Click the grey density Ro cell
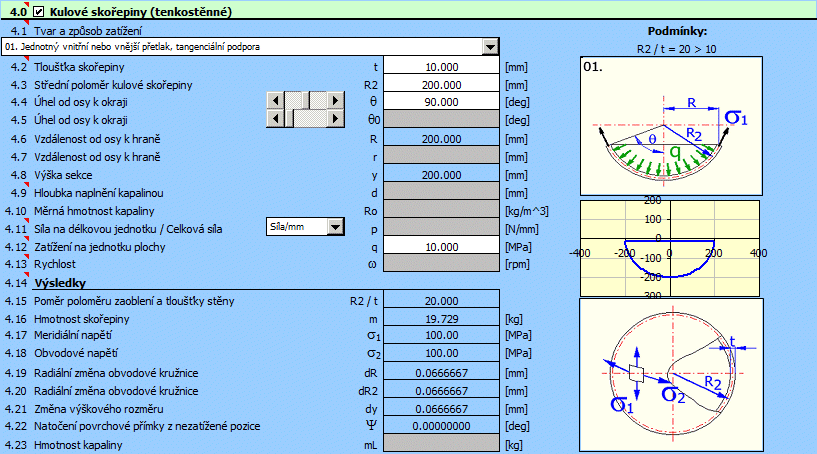This screenshot has width=817, height=454. [x=441, y=211]
